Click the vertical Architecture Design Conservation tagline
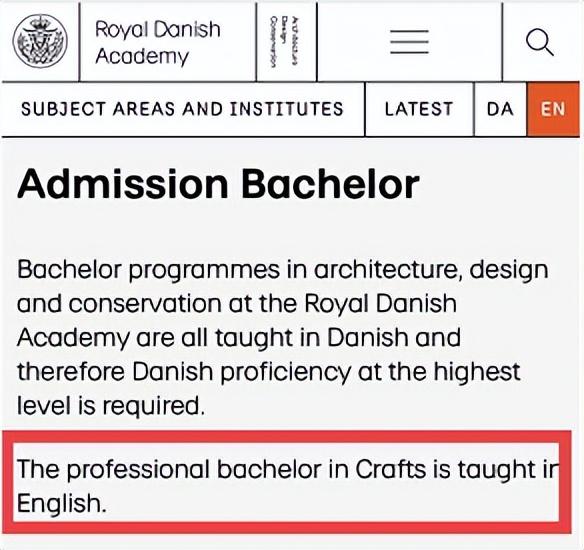The image size is (584, 550). pyautogui.click(x=285, y=42)
